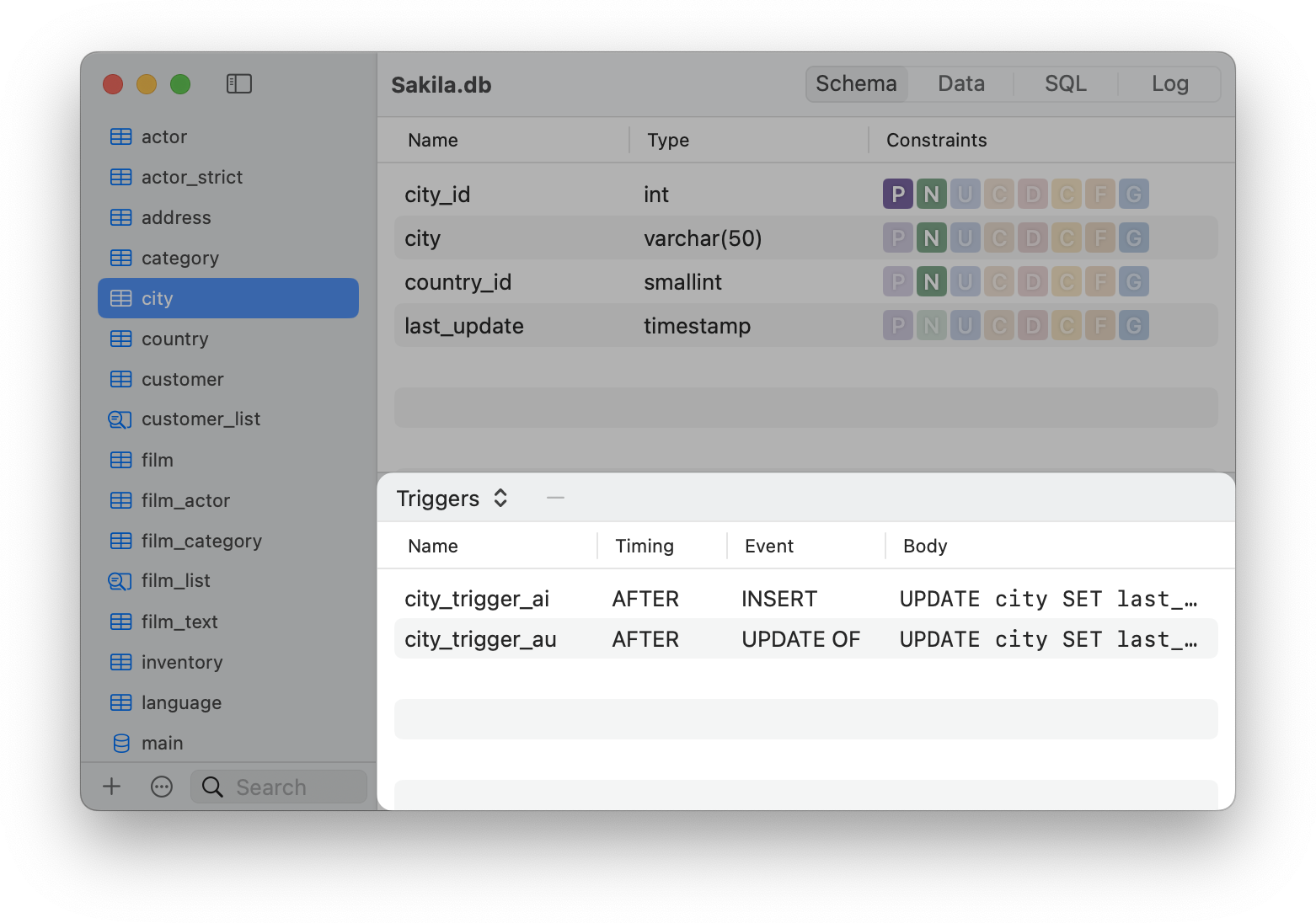1316x923 pixels.
Task: Click the body text of city_trigger_ai
Action: pyautogui.click(x=1048, y=599)
